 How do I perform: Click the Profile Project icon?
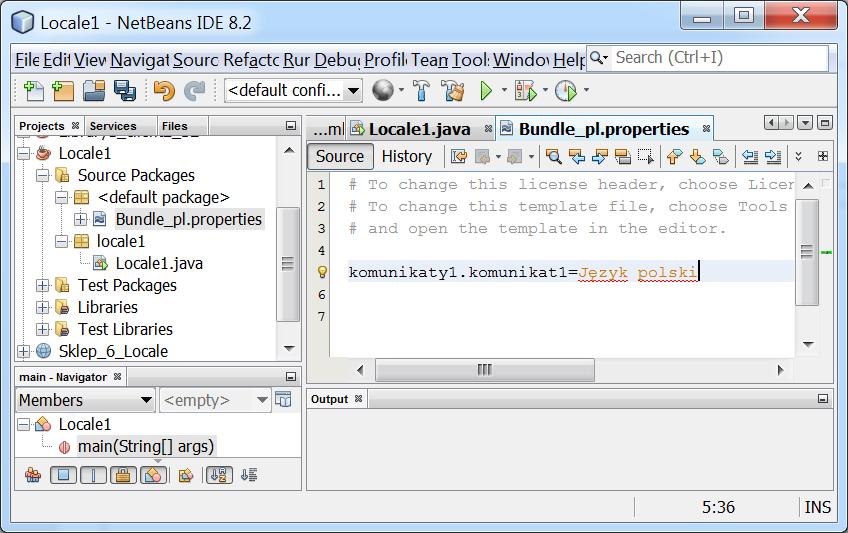click(x=566, y=90)
